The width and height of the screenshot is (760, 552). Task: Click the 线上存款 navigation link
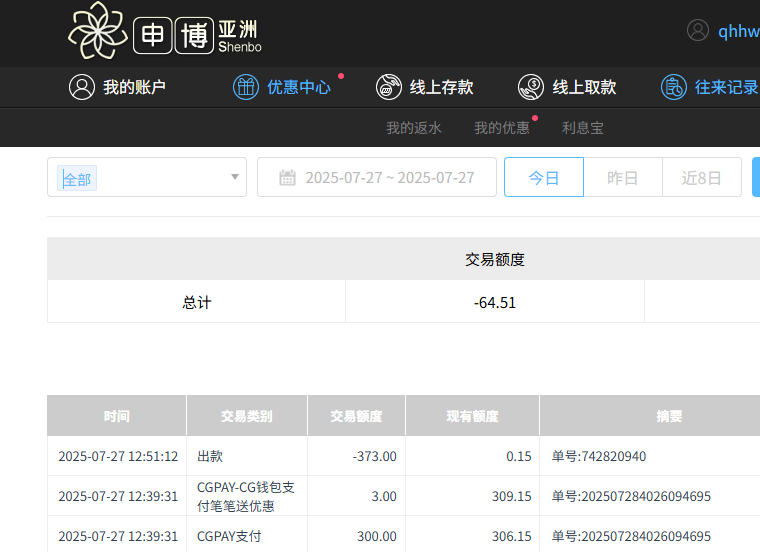pos(441,87)
